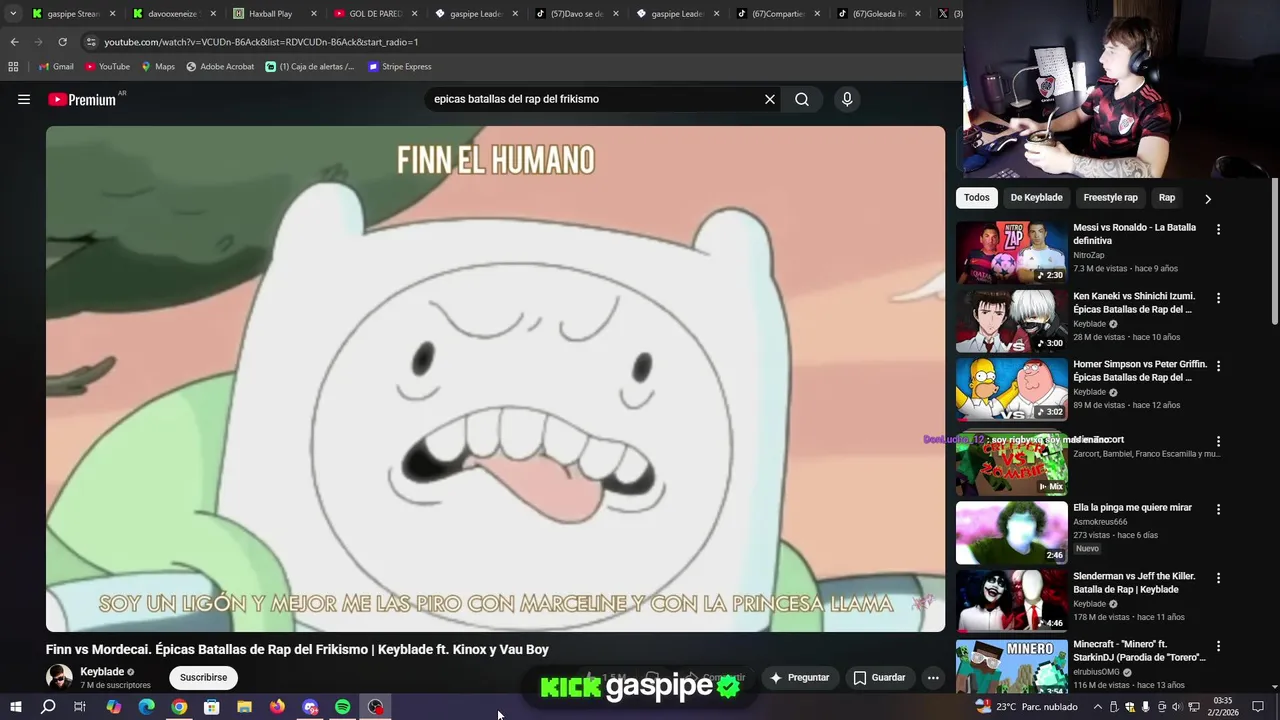Open Caja de alertas bookmark
This screenshot has height=720, width=1280.
coord(310,67)
